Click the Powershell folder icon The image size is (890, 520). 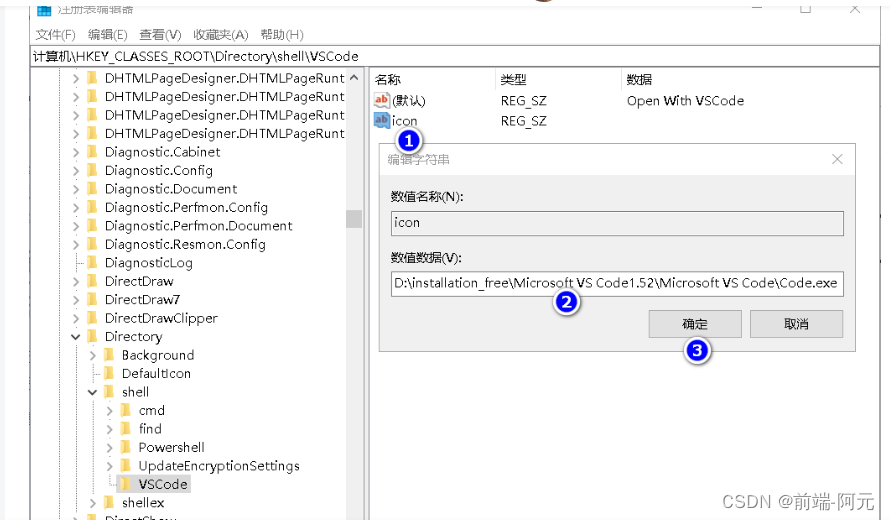click(126, 447)
